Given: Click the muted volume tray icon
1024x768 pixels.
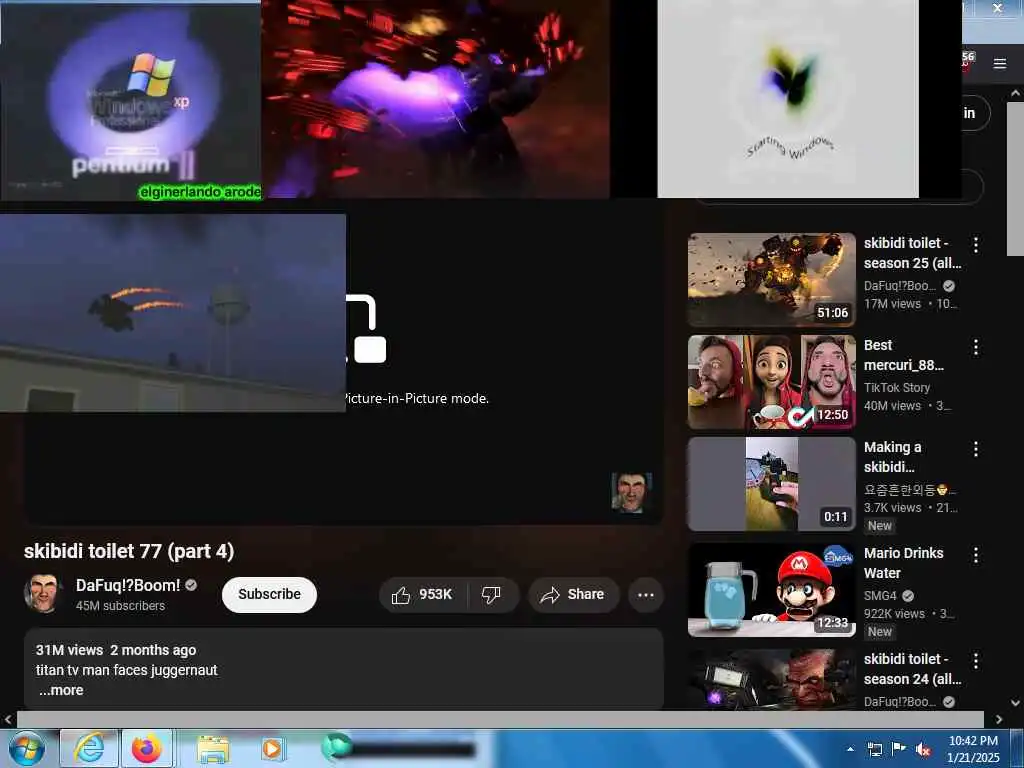Looking at the screenshot, I should pos(923,750).
